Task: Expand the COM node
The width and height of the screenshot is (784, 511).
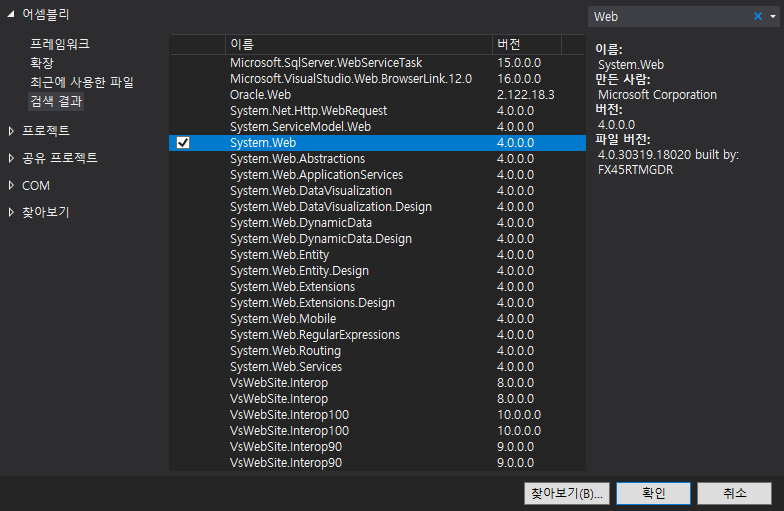Action: 11,186
